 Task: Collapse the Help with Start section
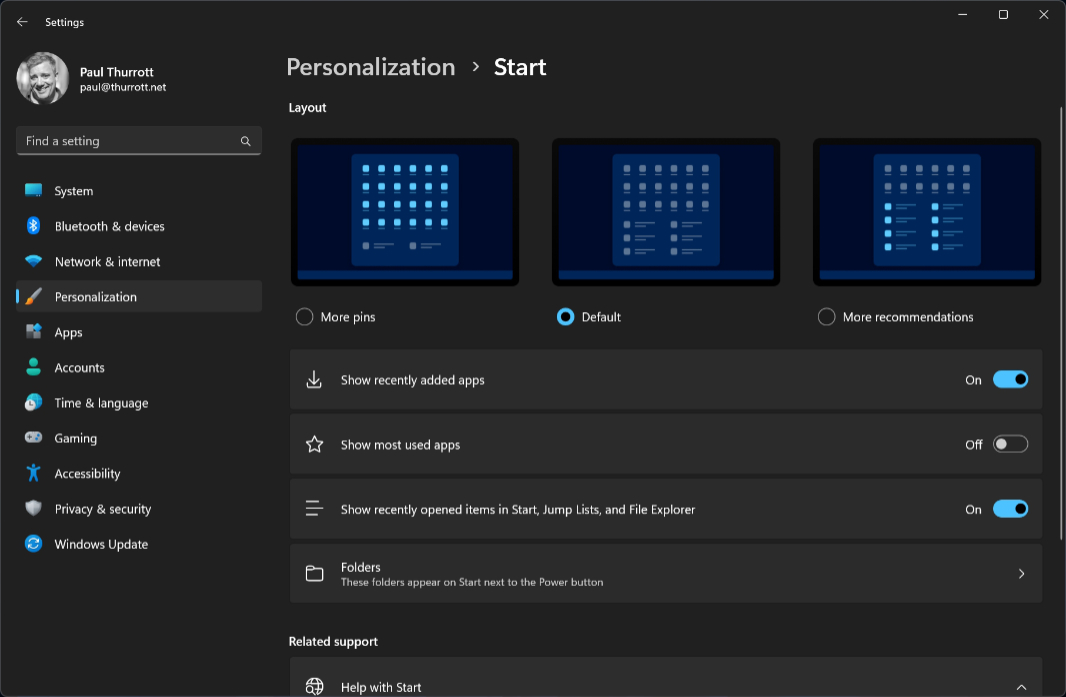(1021, 687)
